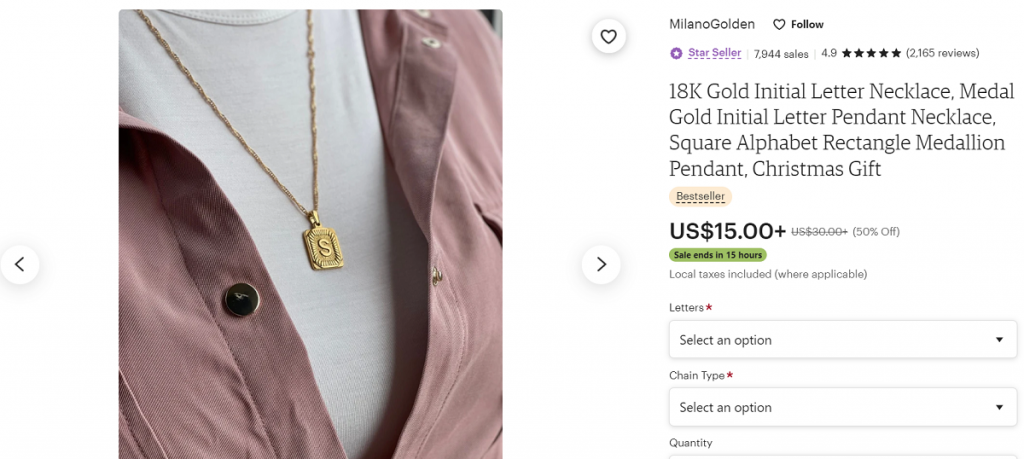Click the crossed-out US$30.00+ original price
This screenshot has width=1024, height=459.
(819, 232)
